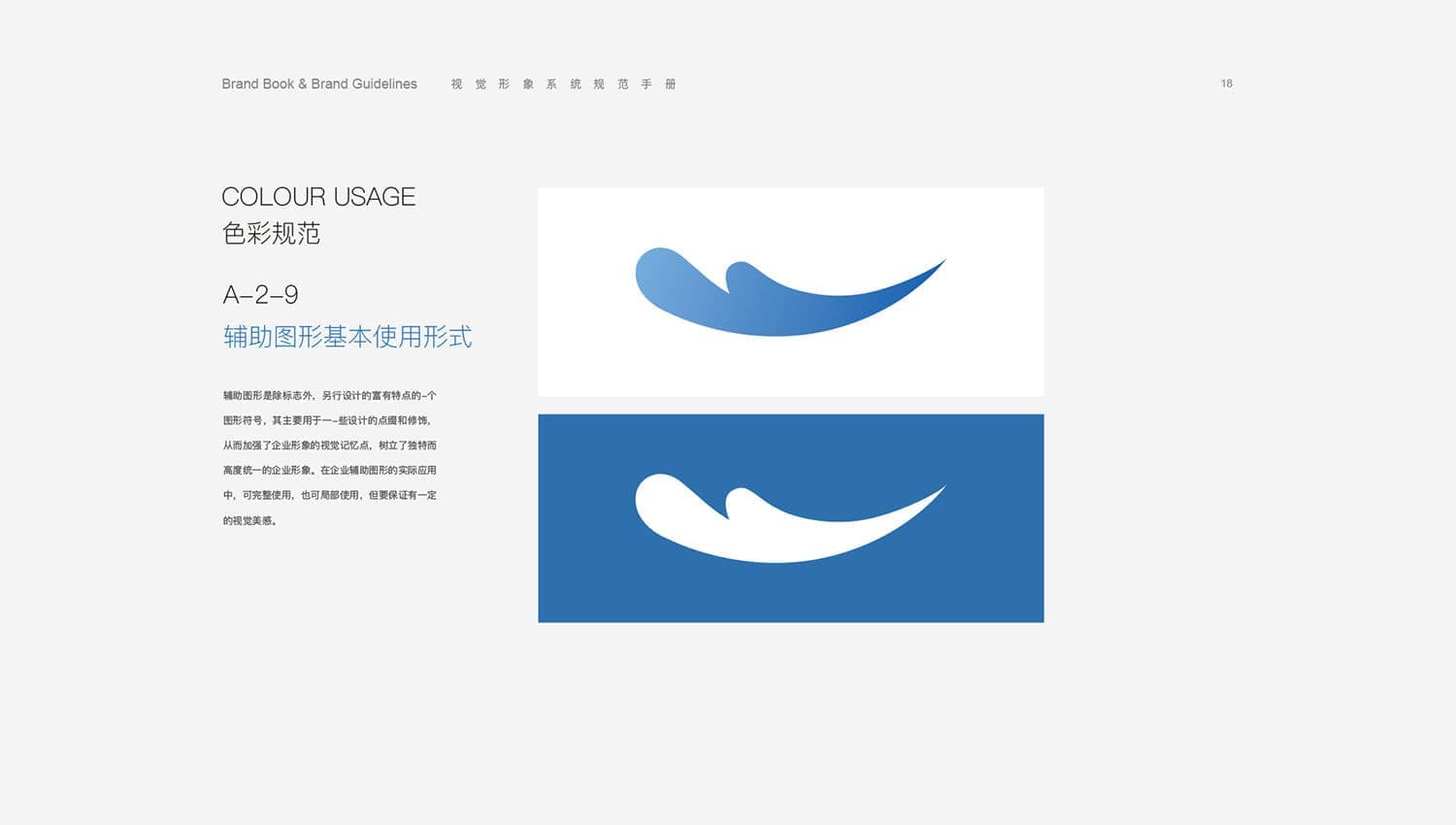Select the 色彩规范 heading
Screen dimensions: 1456x825
(271, 234)
